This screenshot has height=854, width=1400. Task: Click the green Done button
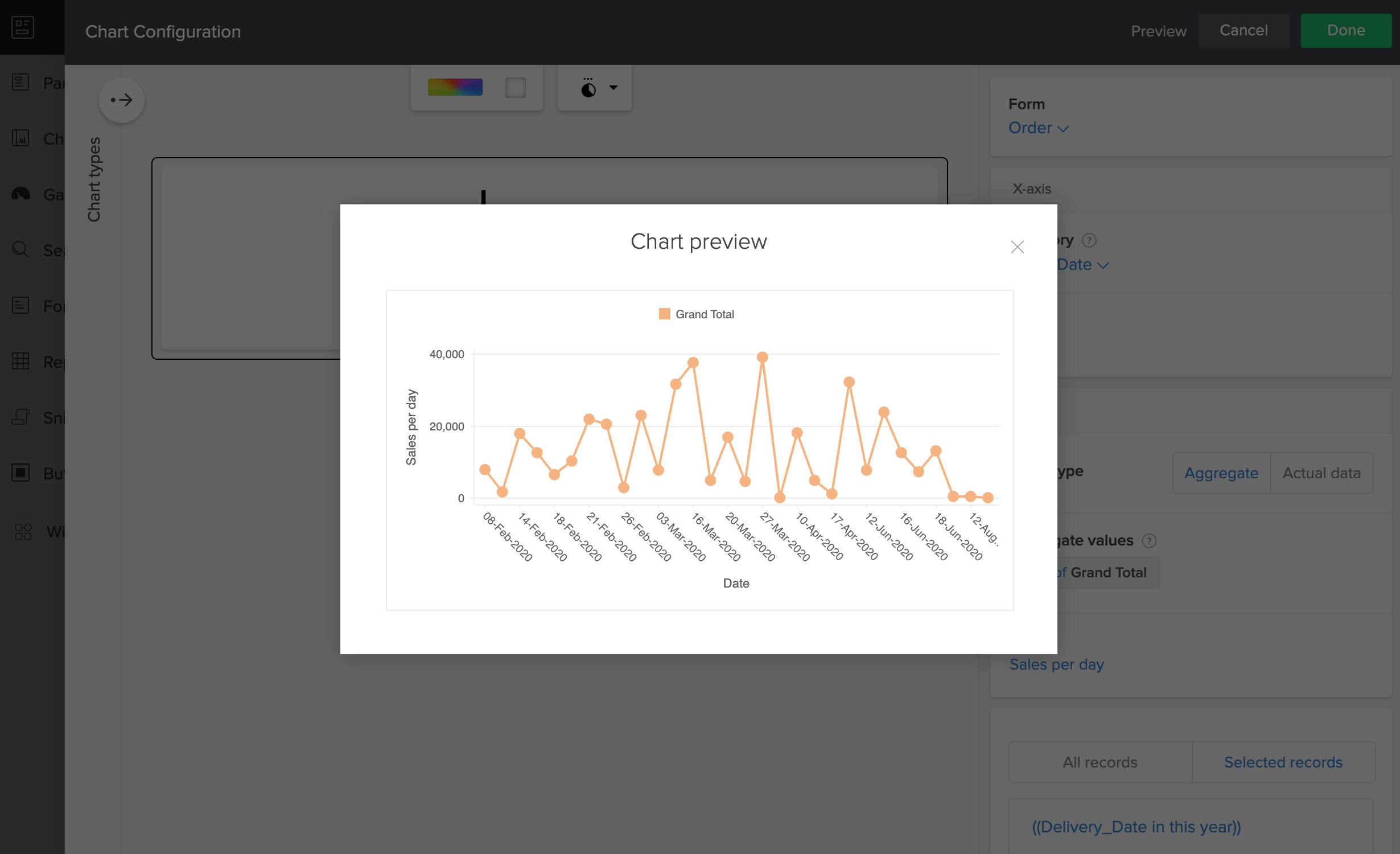coord(1345,31)
